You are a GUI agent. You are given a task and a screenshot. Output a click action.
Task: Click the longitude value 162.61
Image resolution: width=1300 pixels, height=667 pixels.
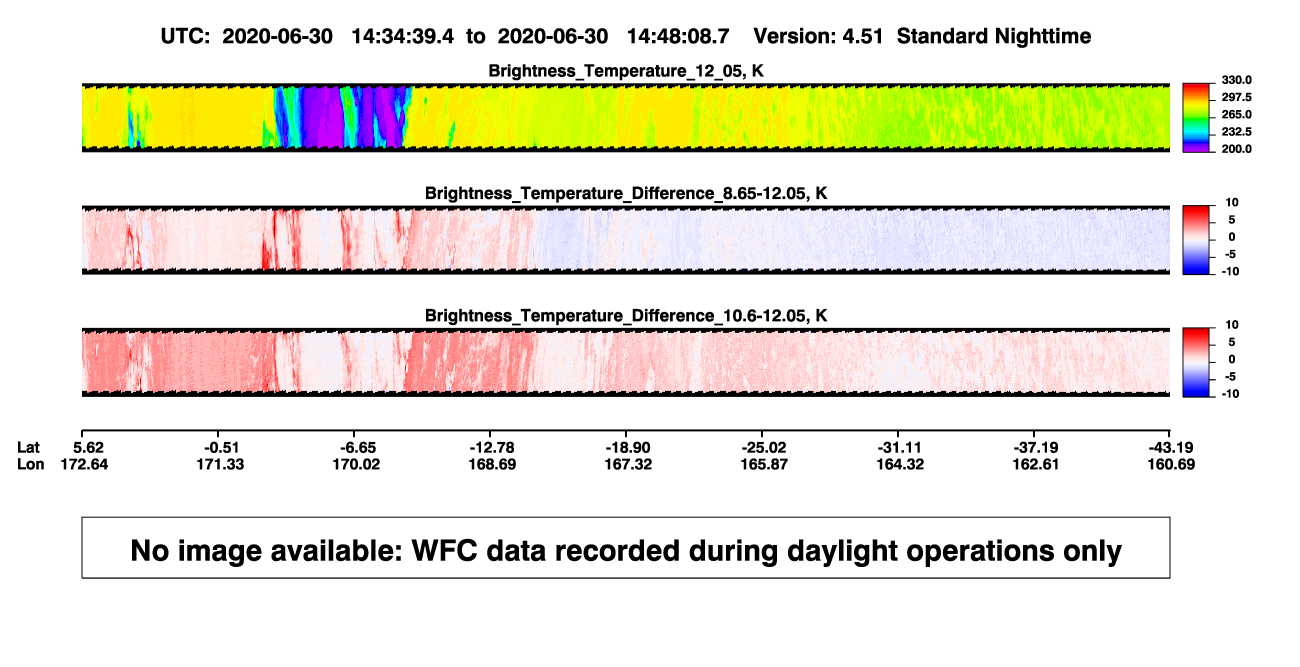click(x=1035, y=464)
